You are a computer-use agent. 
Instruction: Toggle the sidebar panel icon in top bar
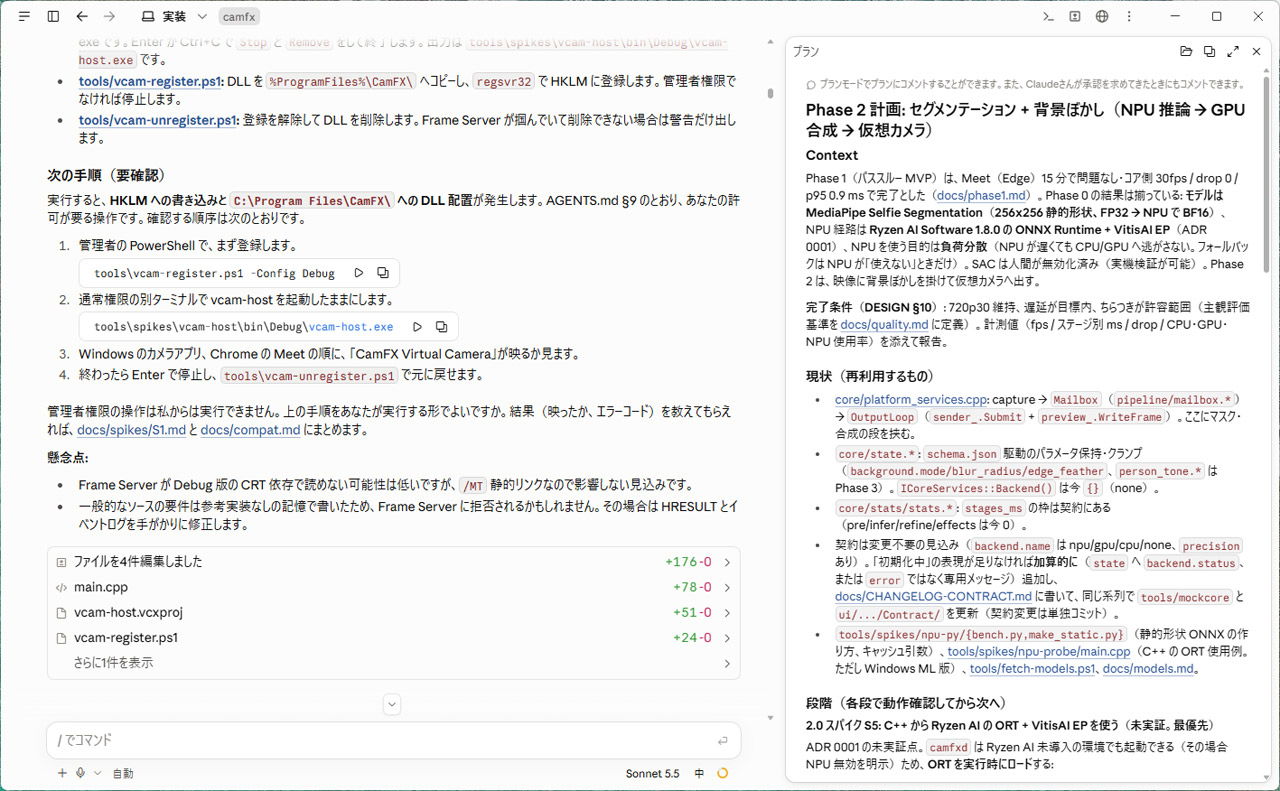coord(53,17)
